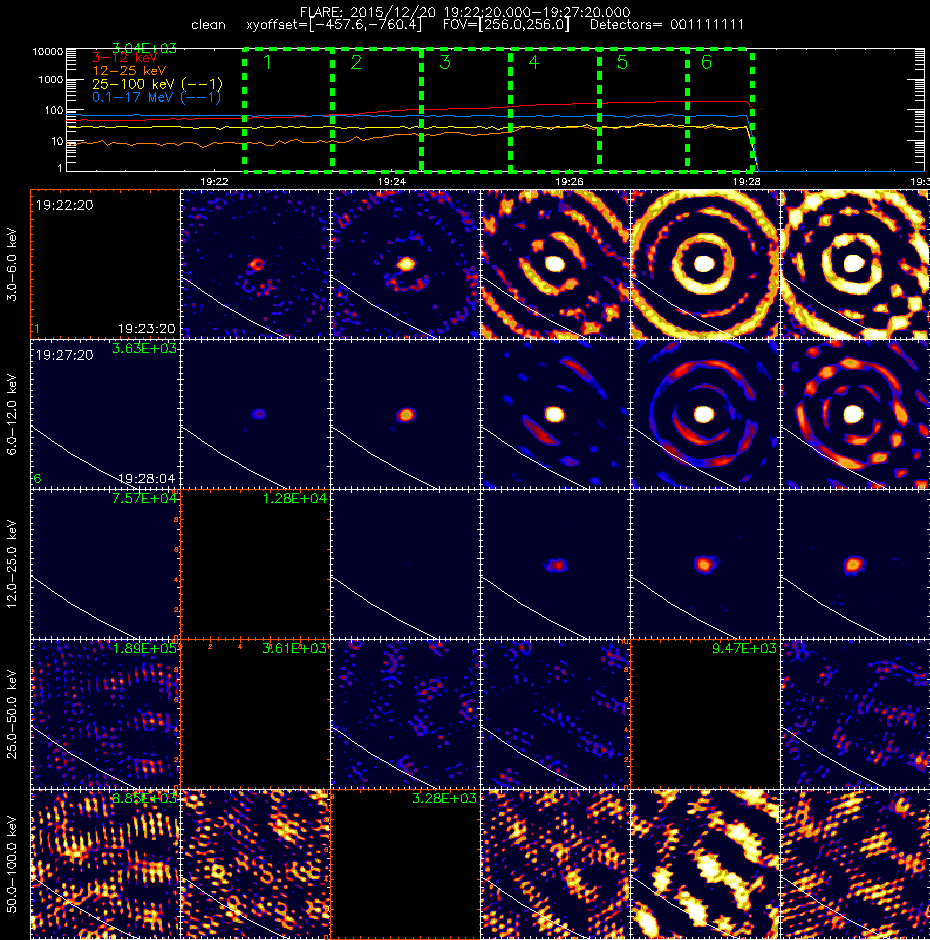This screenshot has height=940, width=930.
Task: Click the 6.0-12.0 keV row label
Action: tap(13, 414)
